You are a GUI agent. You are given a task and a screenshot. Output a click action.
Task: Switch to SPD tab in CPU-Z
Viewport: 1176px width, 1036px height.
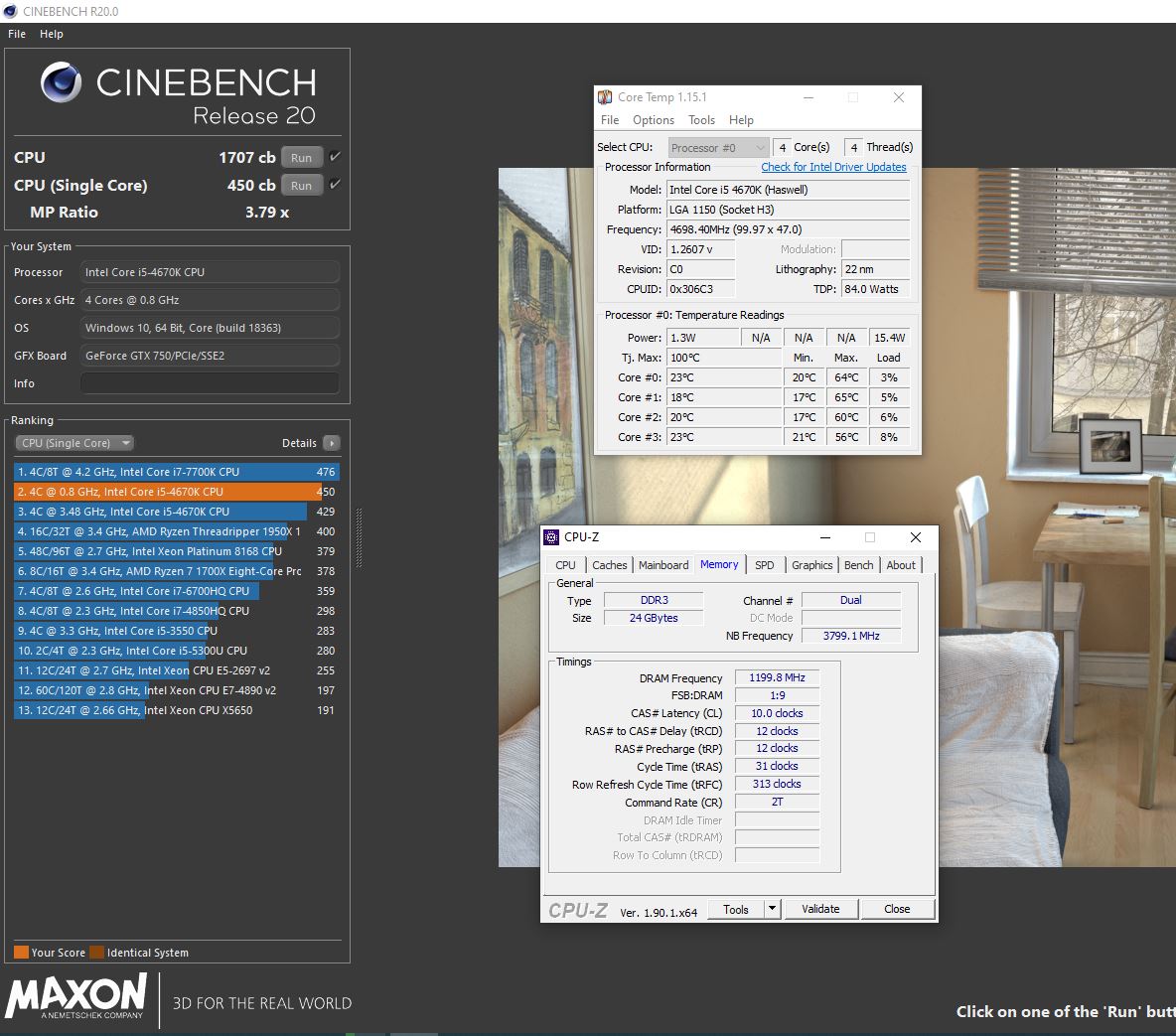point(764,565)
